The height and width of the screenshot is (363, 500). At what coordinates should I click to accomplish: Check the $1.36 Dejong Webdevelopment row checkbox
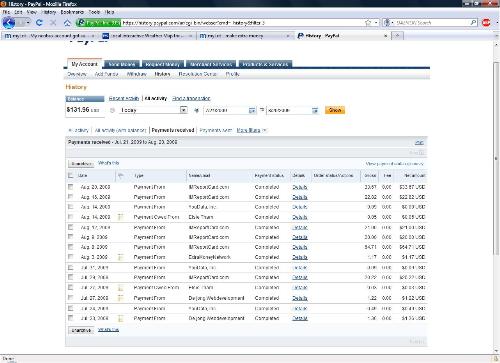70,318
